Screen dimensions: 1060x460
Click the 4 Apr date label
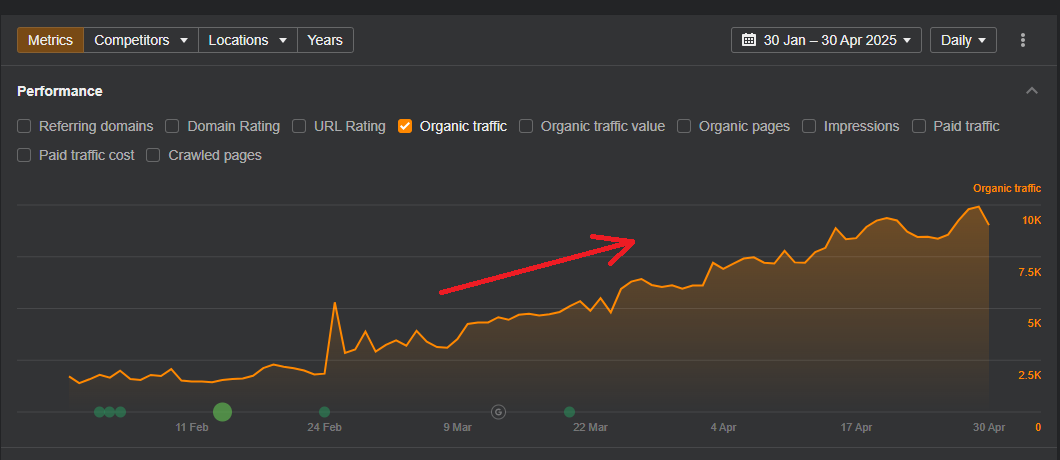[x=723, y=428]
